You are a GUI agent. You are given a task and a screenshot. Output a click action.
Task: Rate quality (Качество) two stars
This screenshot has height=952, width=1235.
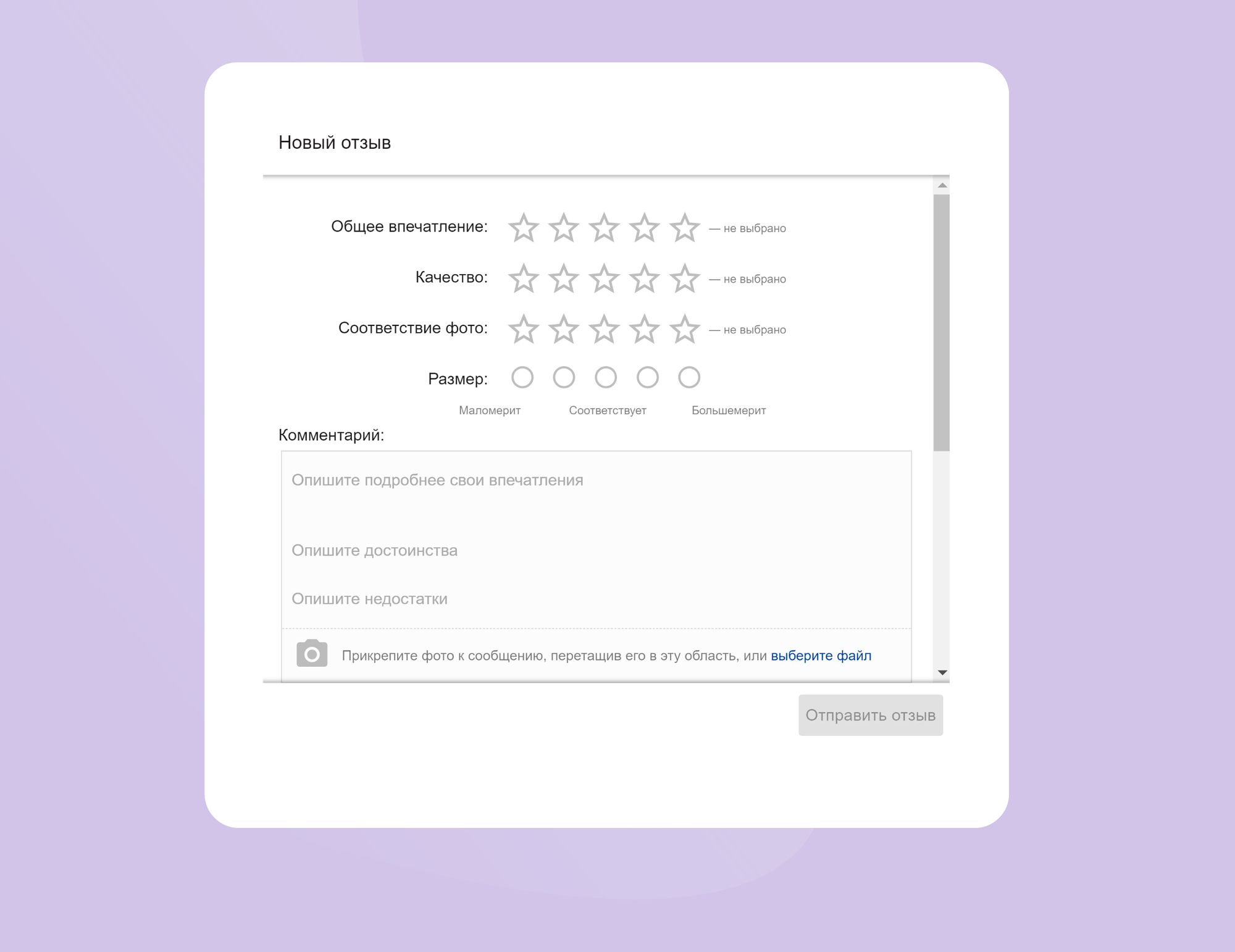pyautogui.click(x=564, y=278)
